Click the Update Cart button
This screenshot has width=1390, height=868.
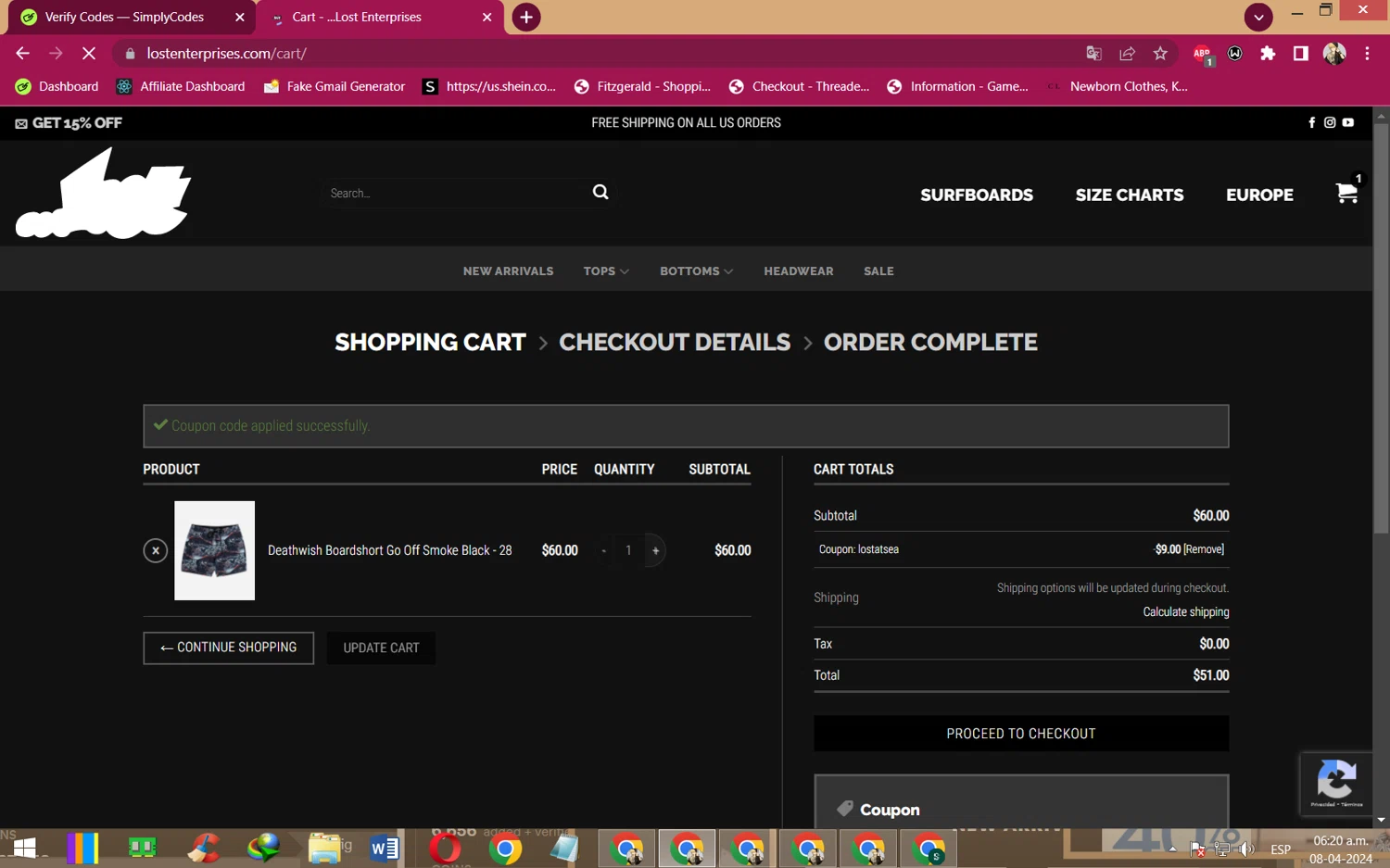tap(381, 648)
